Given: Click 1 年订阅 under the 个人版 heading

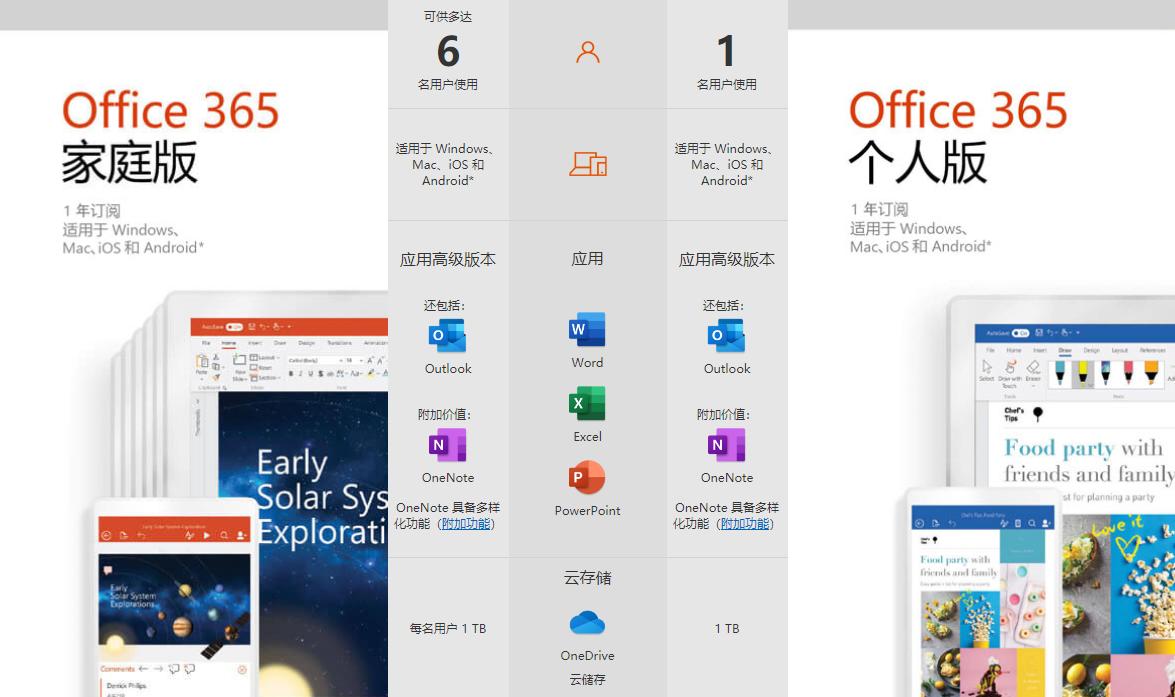Looking at the screenshot, I should [x=879, y=209].
